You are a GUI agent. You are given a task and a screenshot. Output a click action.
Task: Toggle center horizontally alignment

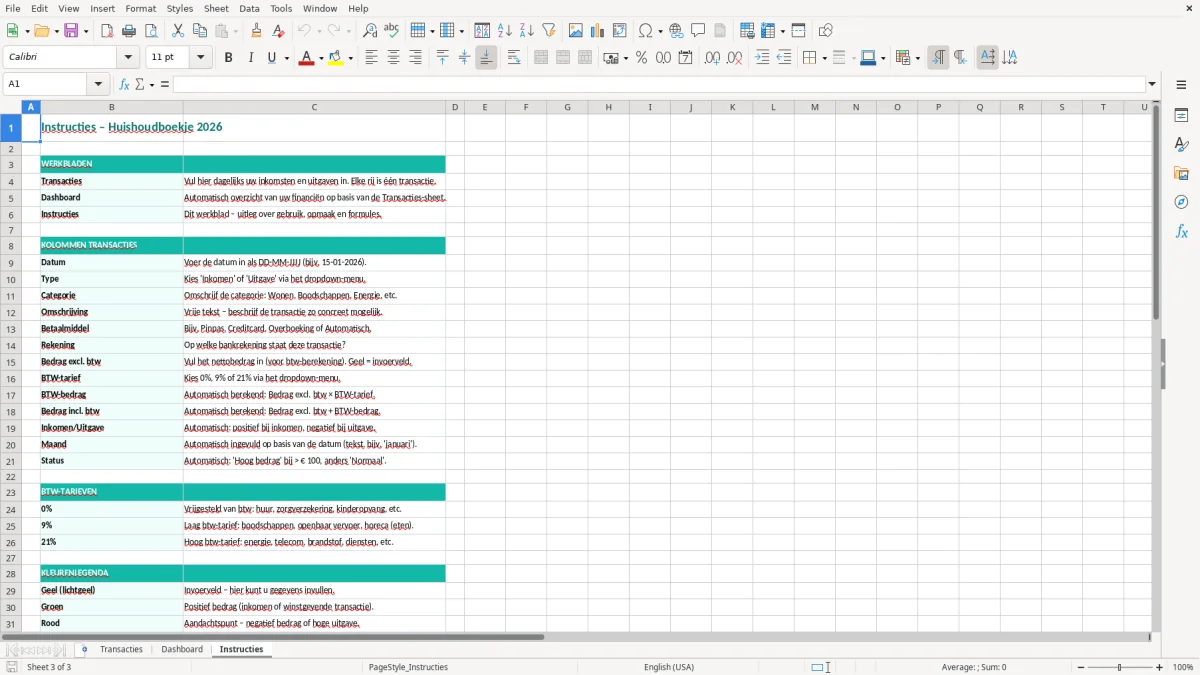[x=393, y=58]
